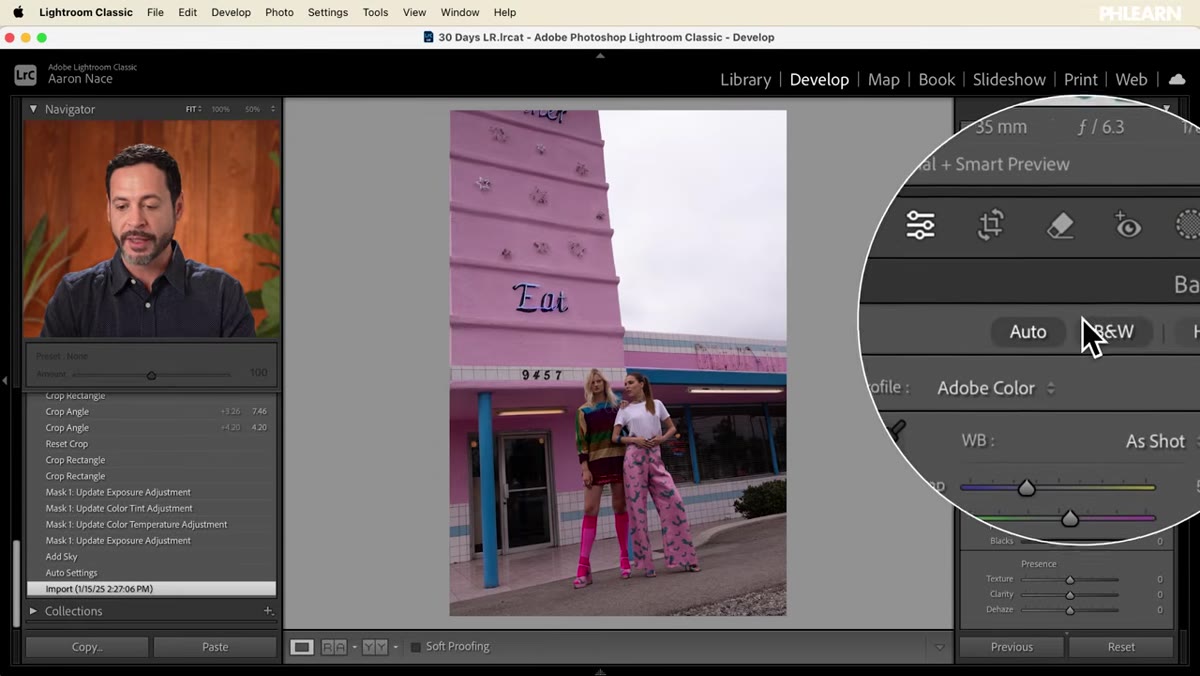1200x676 pixels.
Task: Open the Edit menu
Action: [x=187, y=12]
